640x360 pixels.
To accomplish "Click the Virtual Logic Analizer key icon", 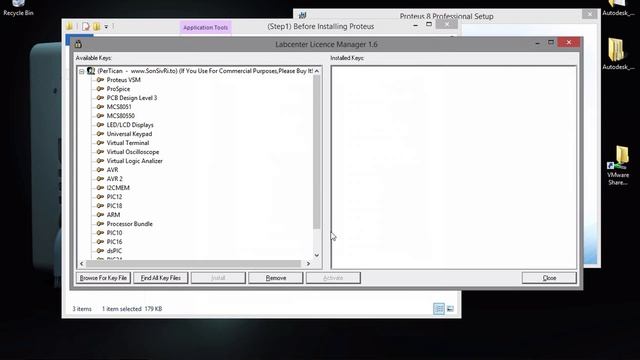I will (100, 160).
